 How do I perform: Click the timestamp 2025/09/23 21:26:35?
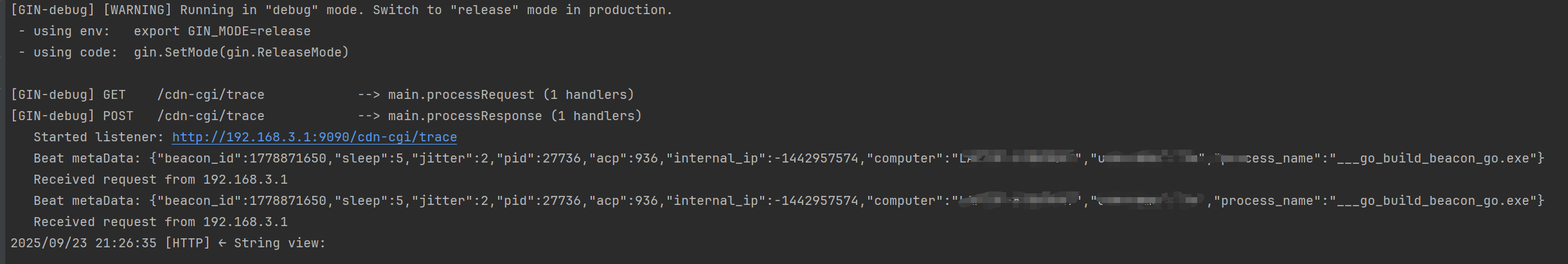click(83, 243)
